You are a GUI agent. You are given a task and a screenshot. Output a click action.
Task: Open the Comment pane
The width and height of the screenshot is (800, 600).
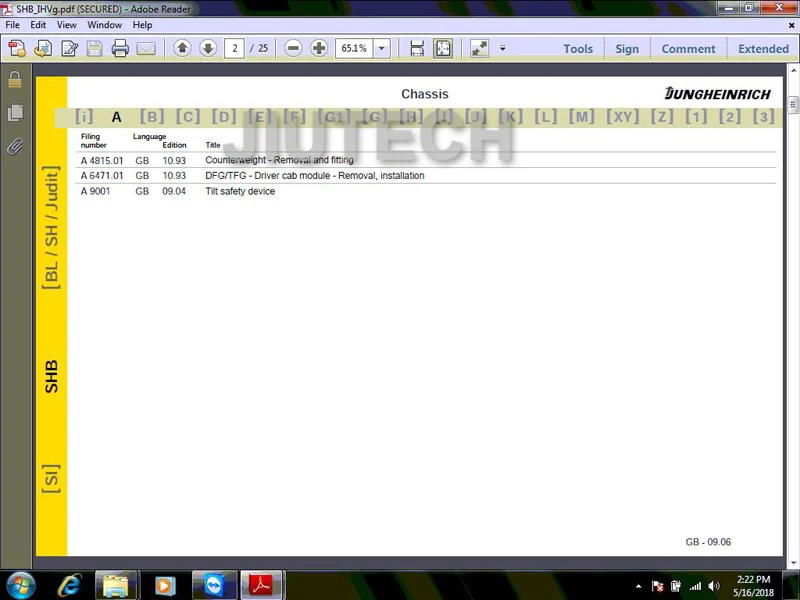[x=688, y=48]
